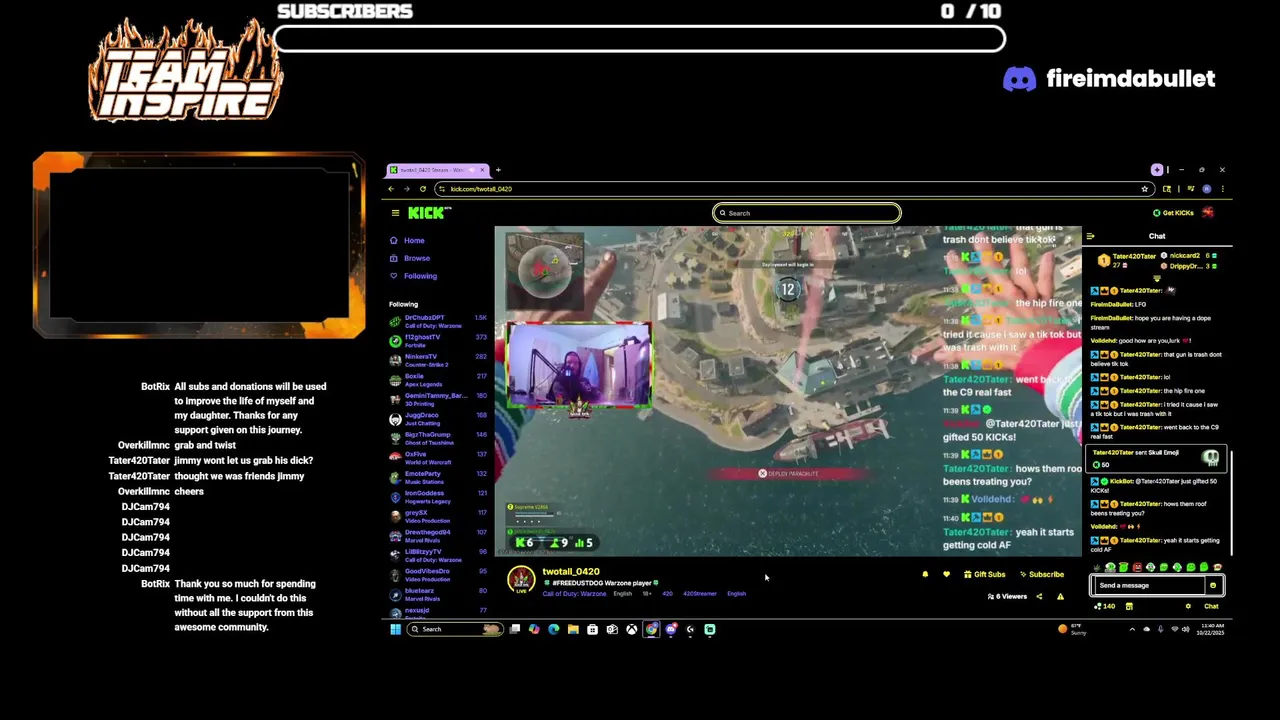This screenshot has width=1280, height=720.
Task: Report the stream with warning icon
Action: point(1060,597)
